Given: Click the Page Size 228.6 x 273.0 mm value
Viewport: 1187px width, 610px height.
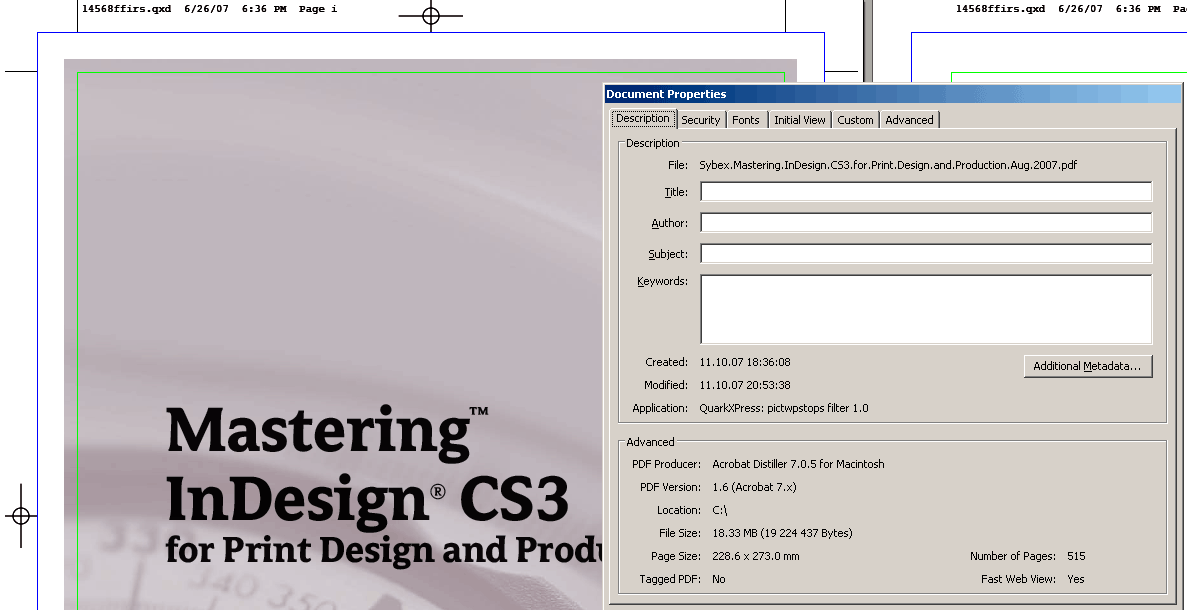Looking at the screenshot, I should coord(756,556).
